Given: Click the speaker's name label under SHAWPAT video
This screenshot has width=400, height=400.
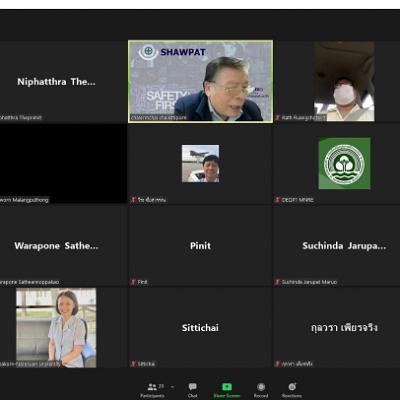Looking at the screenshot, I should click(x=159, y=118).
